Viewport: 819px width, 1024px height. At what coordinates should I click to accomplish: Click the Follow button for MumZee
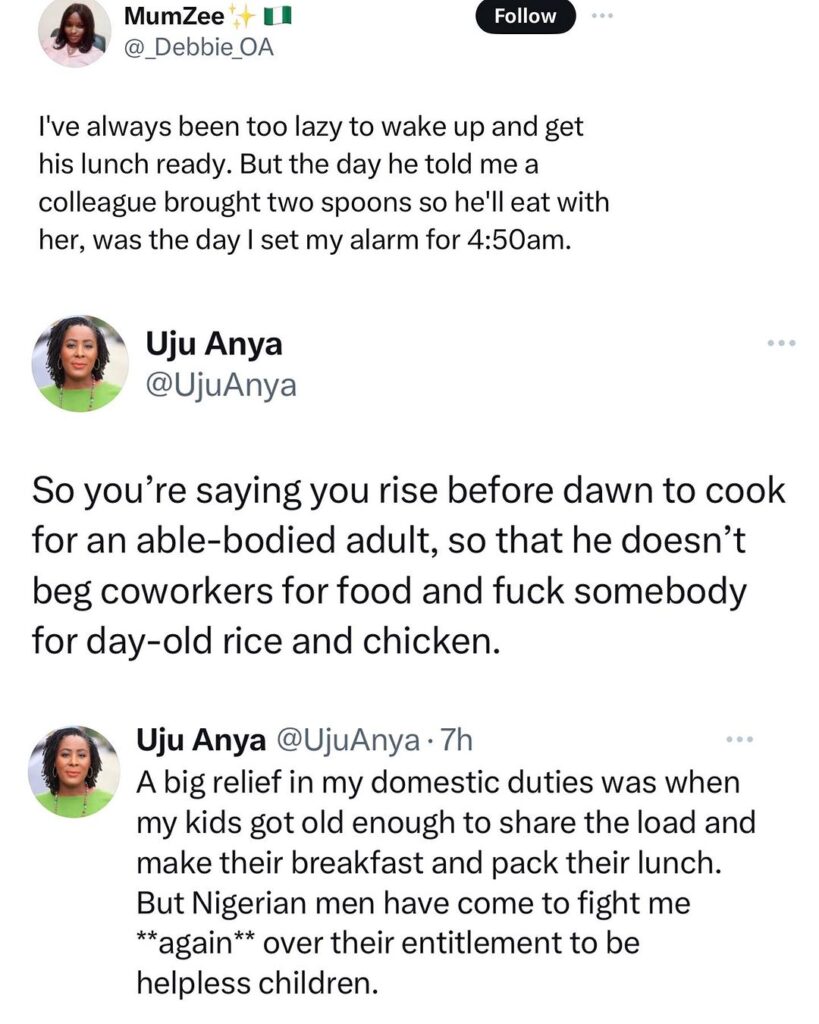(x=526, y=17)
